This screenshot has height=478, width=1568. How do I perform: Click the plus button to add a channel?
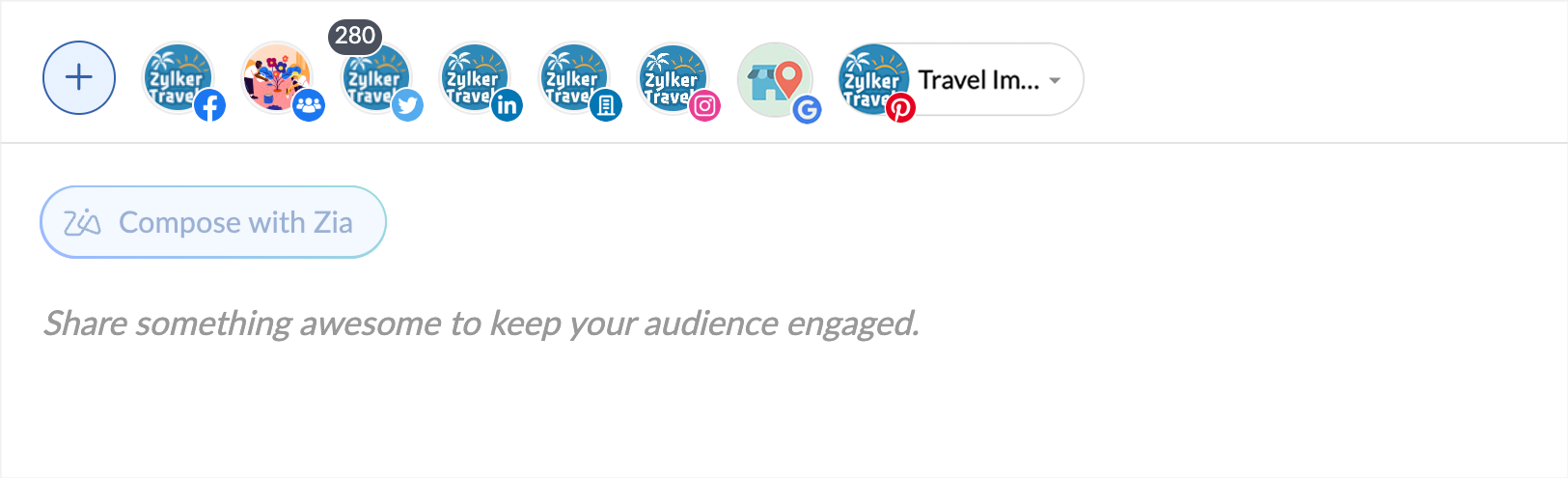tap(79, 78)
